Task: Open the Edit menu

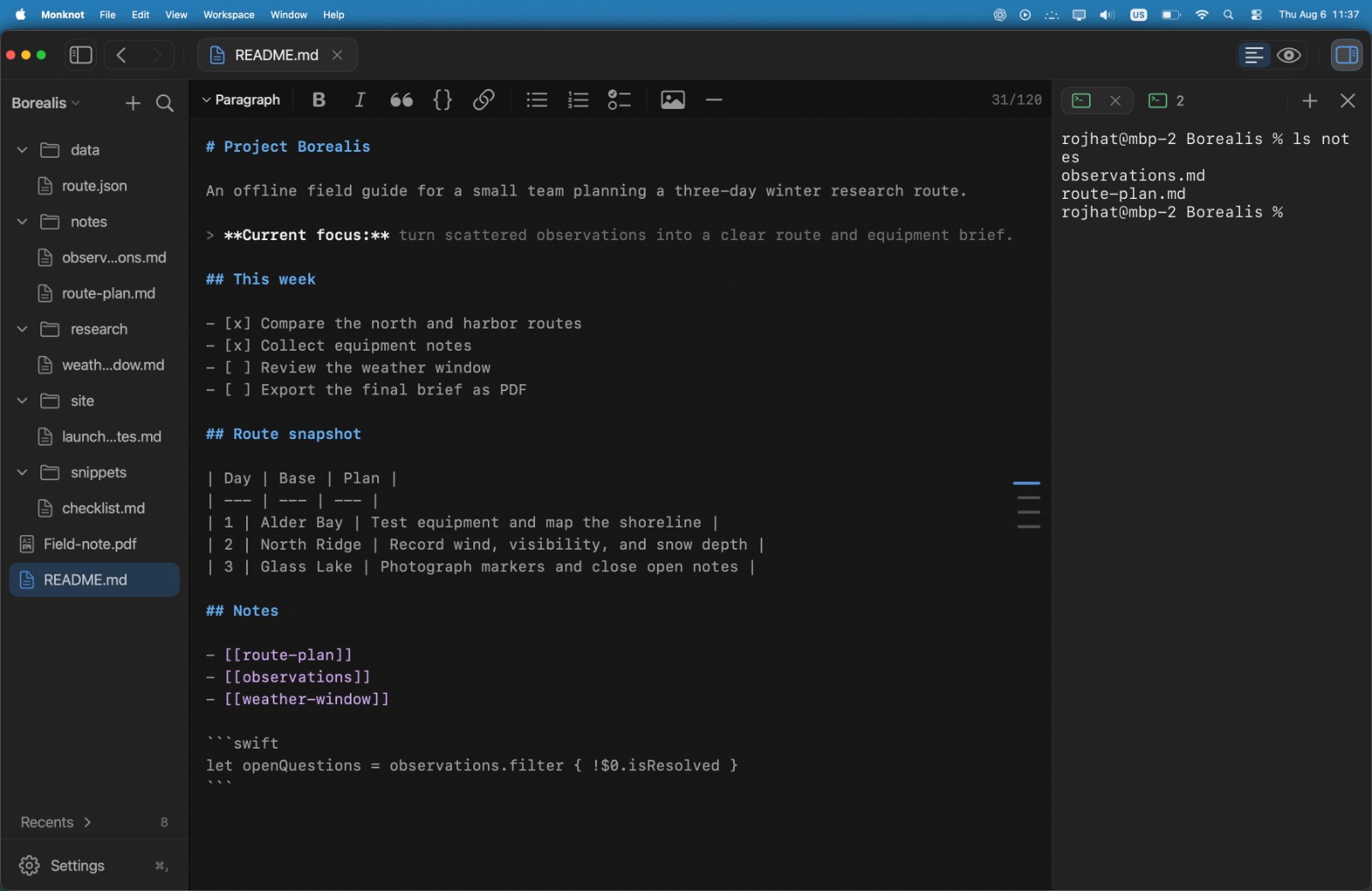Action: pyautogui.click(x=141, y=15)
